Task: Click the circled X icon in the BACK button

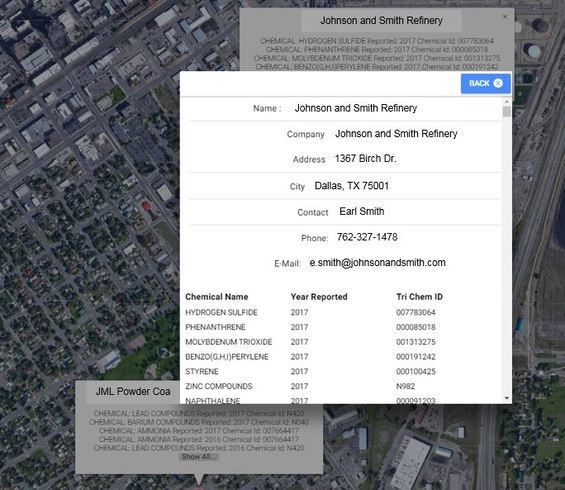Action: (x=498, y=83)
